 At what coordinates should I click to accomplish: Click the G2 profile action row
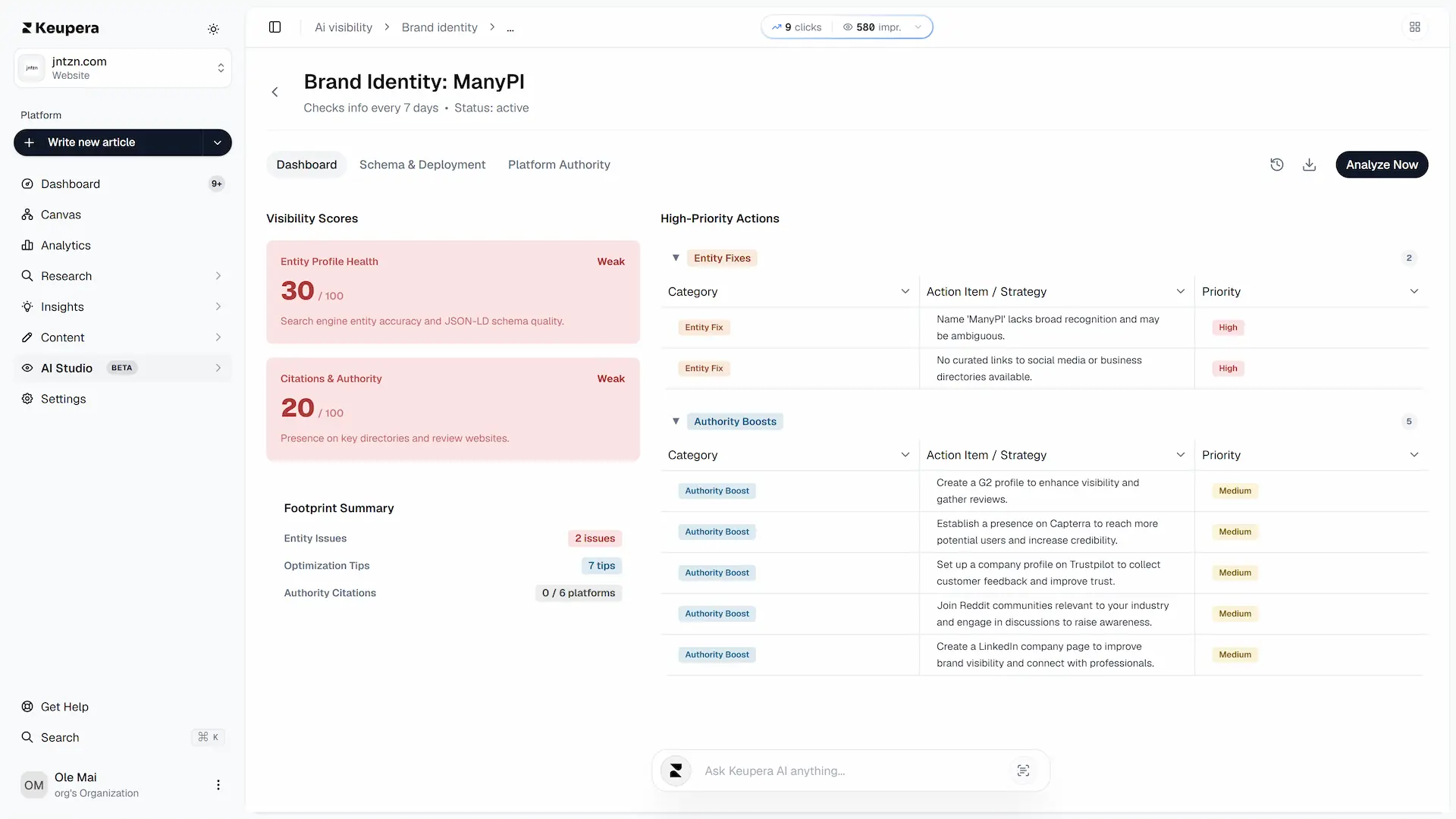click(1045, 491)
